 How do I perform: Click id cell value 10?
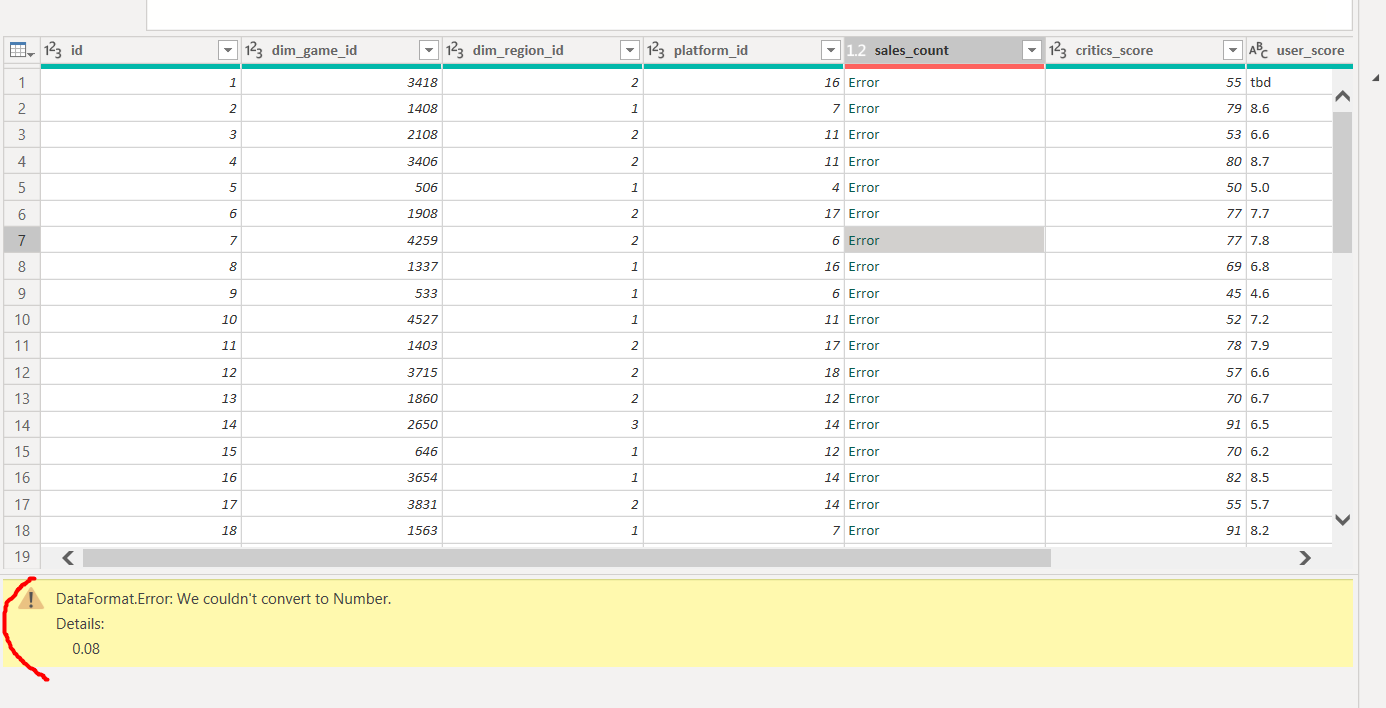[140, 319]
